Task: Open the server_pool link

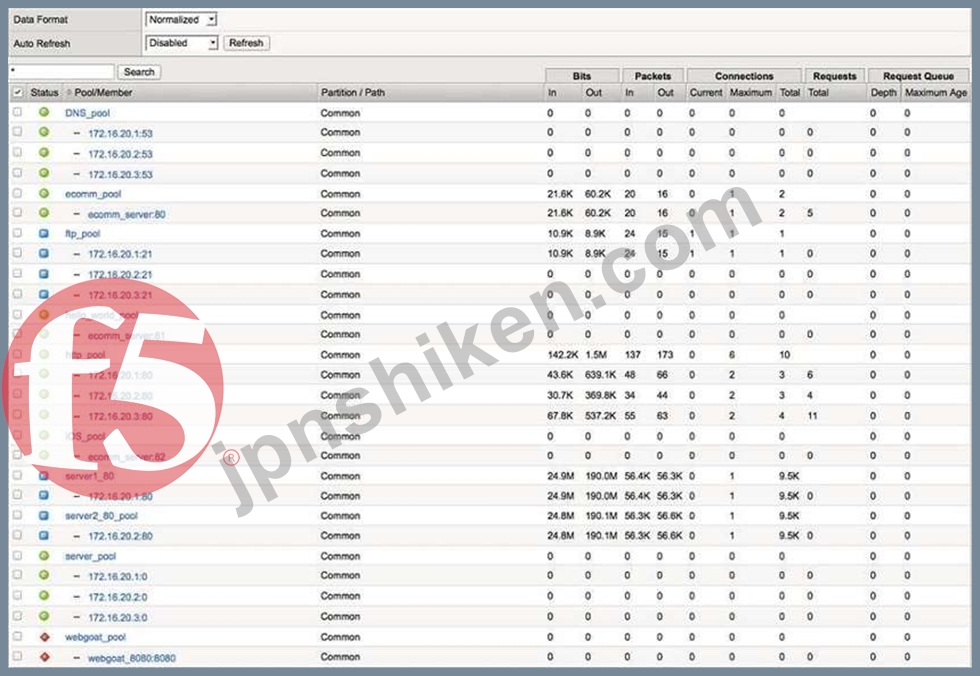Action: [91, 556]
